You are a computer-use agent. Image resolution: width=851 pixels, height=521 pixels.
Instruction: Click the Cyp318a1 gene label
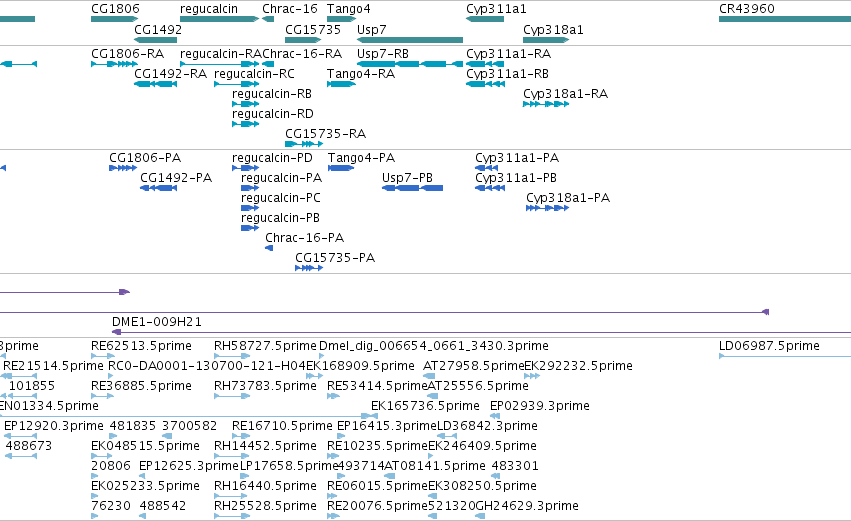(553, 29)
